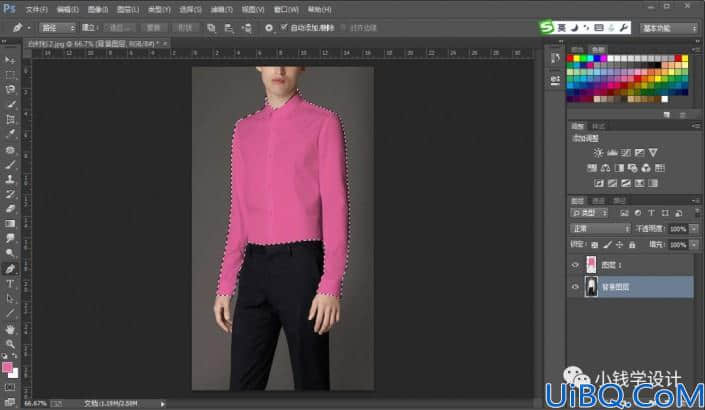Open the 填充 fill slider arrow
Viewport: 705px width, 410px height.
click(694, 245)
